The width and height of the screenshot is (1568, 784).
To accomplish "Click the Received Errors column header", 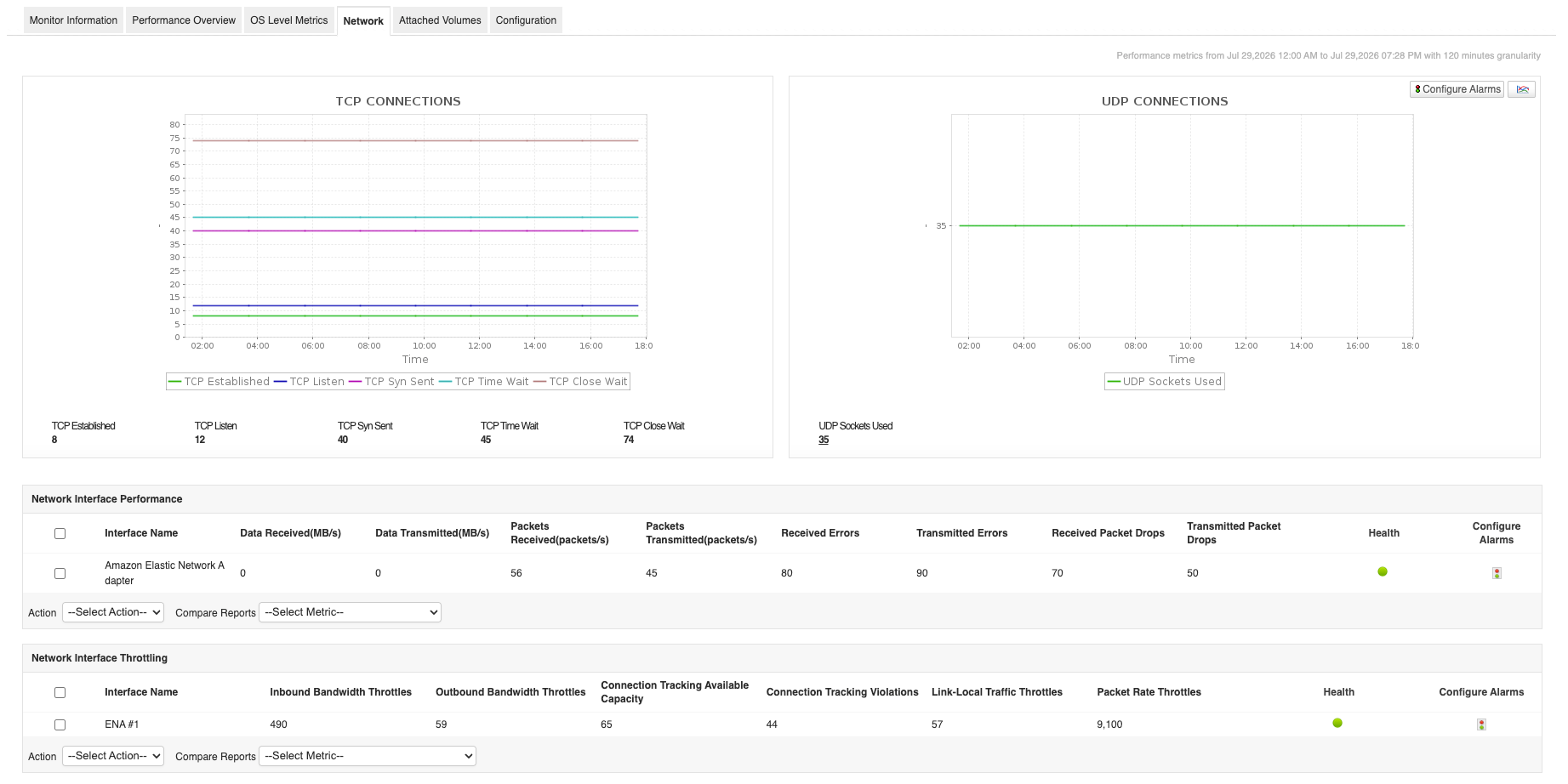I will coord(820,533).
